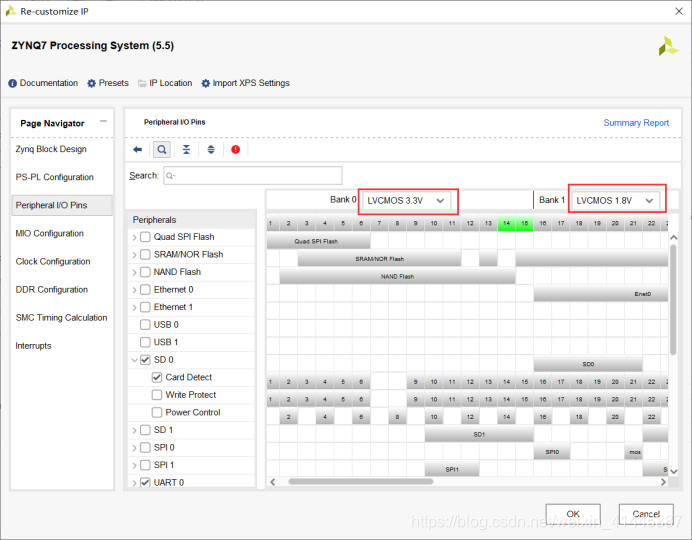692x540 pixels.
Task: Go to PS-PL Configuration page
Action: click(55, 177)
